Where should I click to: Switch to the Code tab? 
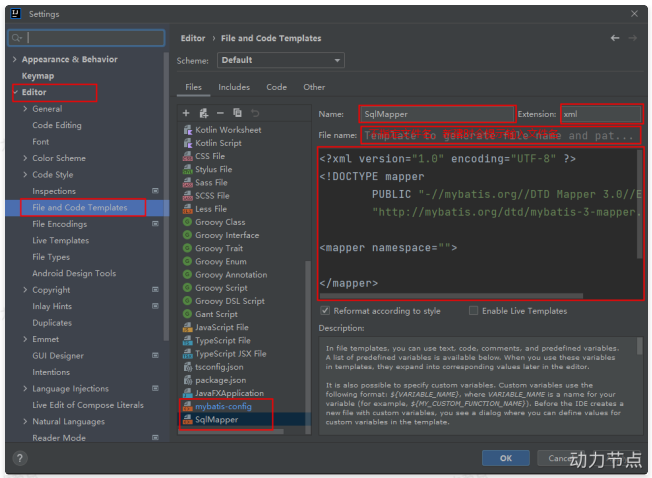coord(277,87)
